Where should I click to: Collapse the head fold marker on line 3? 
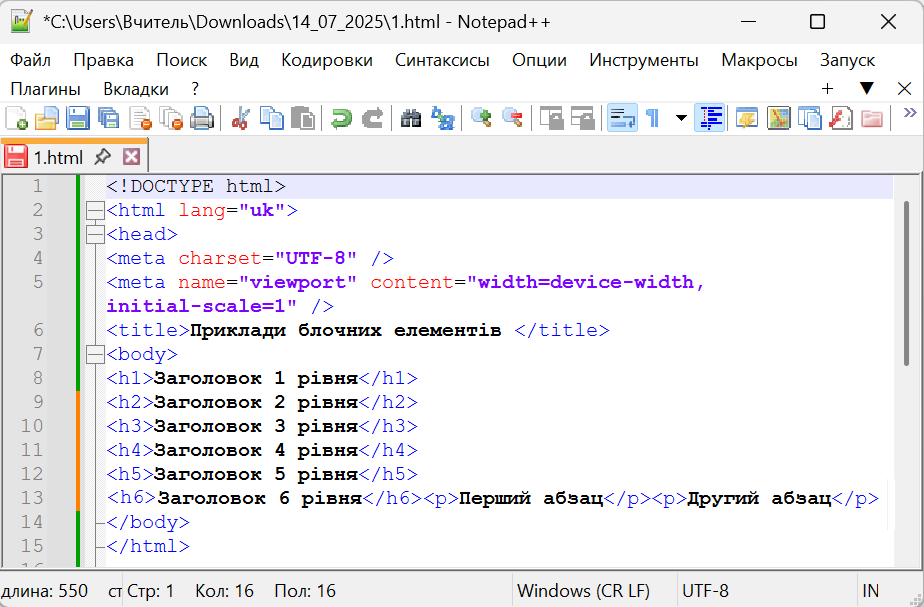(x=95, y=235)
